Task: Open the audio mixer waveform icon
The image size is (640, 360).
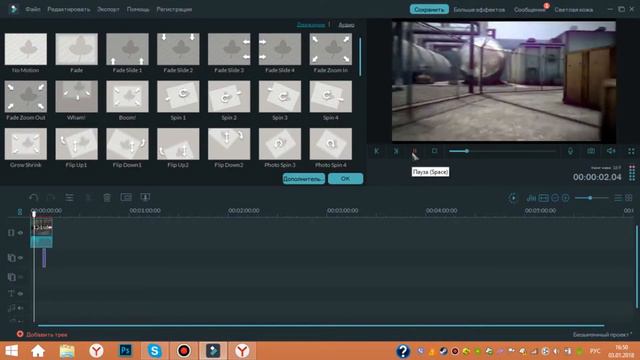Action: coord(531,198)
